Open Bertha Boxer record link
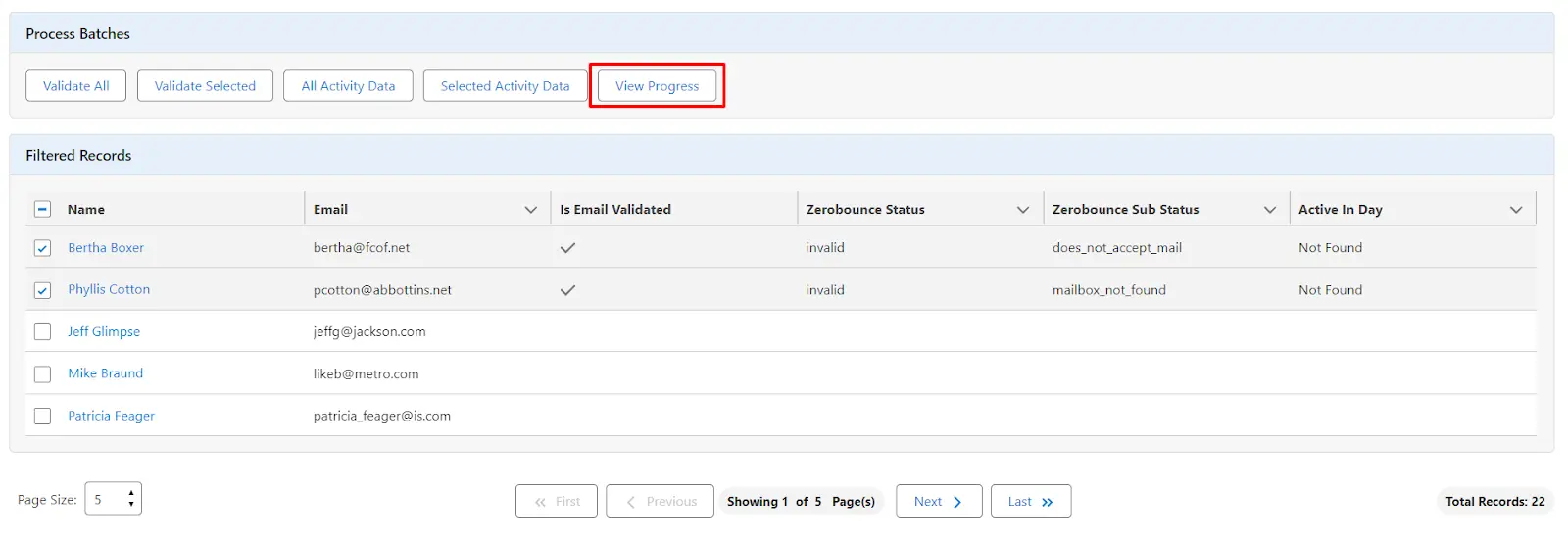 tap(106, 248)
